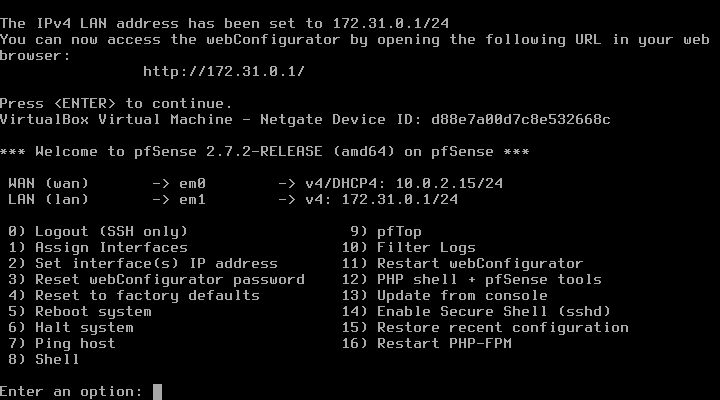Choose option 9 pfTop
This screenshot has width=720, height=400.
(x=386, y=231)
